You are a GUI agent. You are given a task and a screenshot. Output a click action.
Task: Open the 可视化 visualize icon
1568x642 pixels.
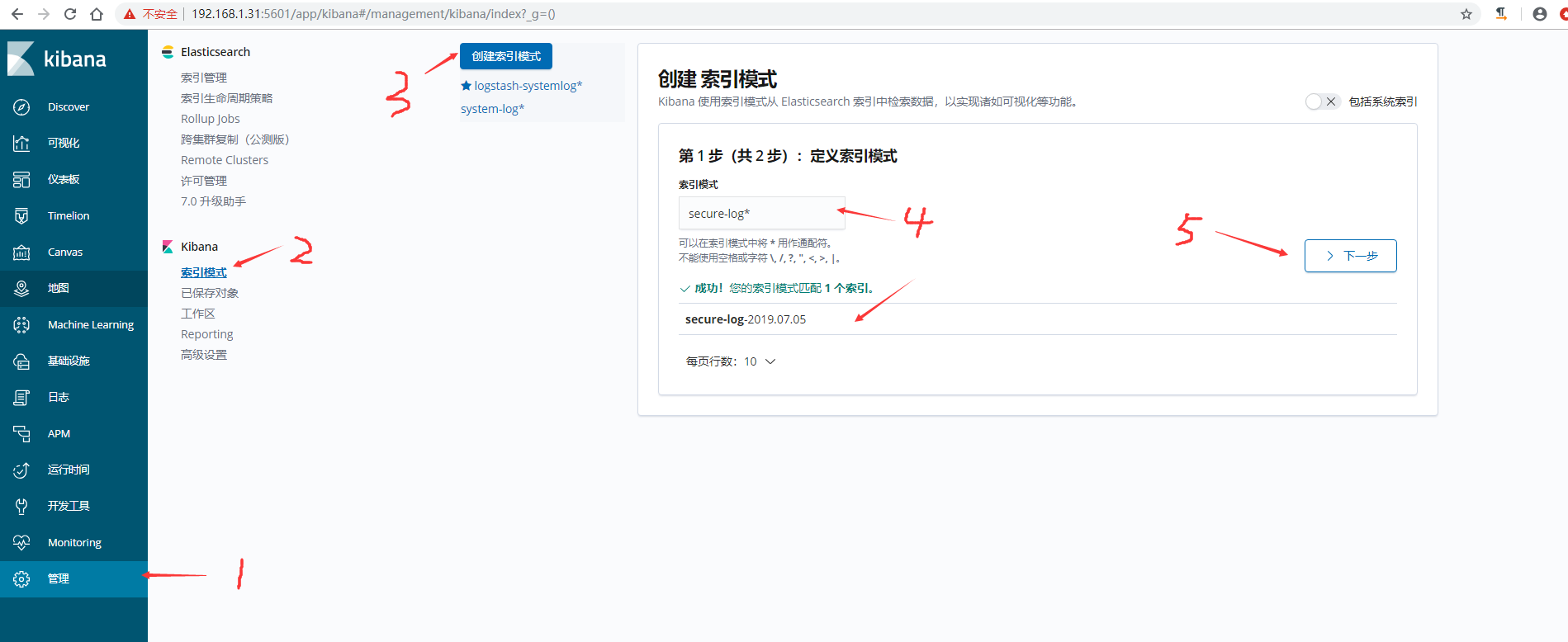[21, 144]
